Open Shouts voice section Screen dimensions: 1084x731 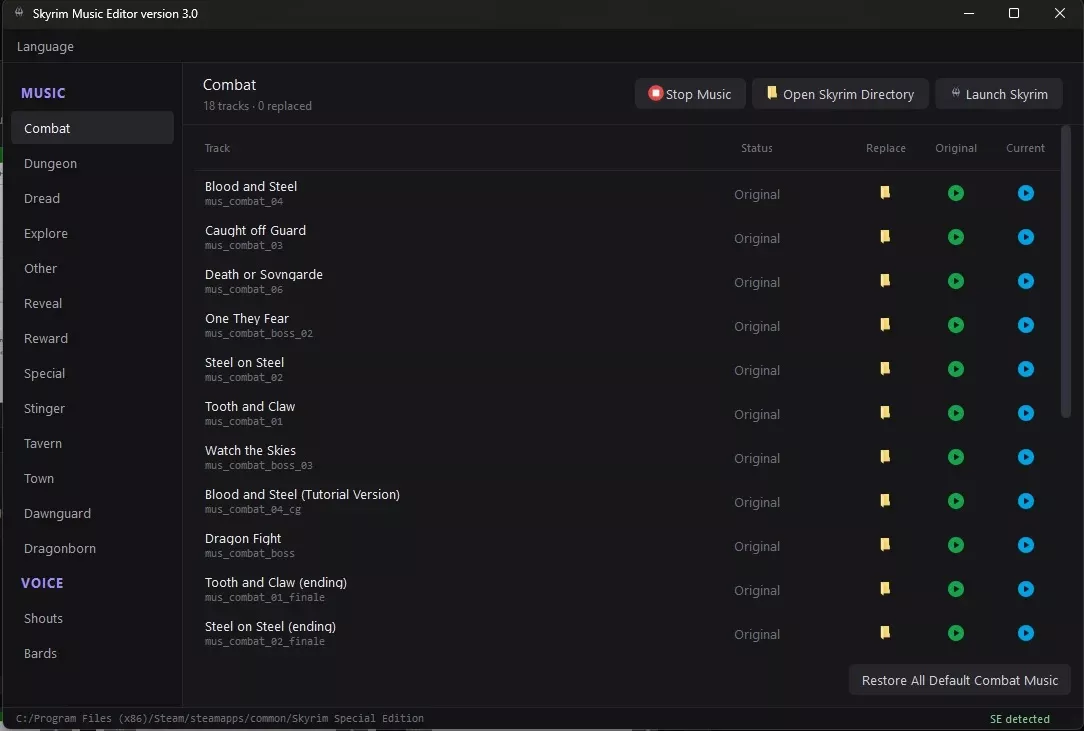[x=92, y=618]
